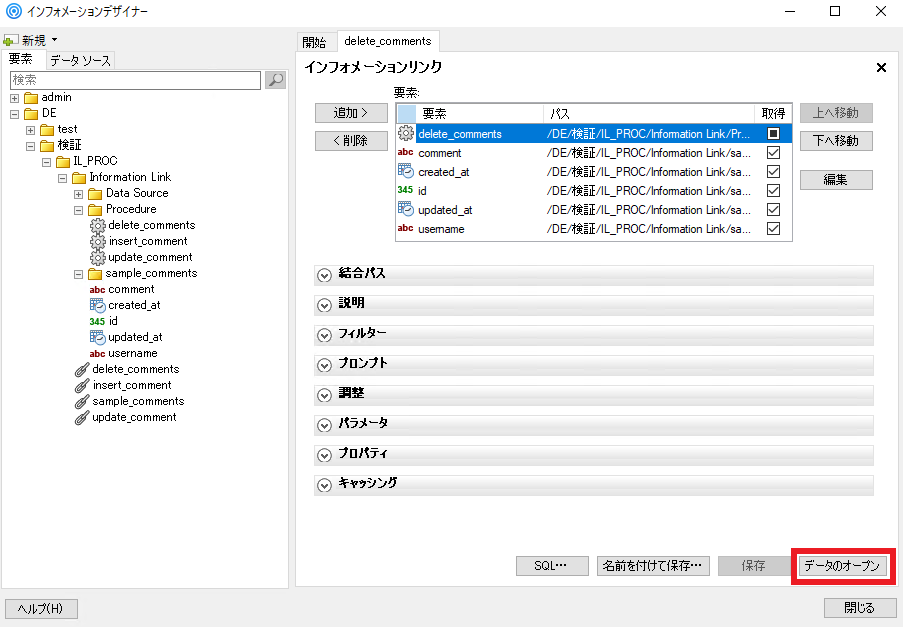Select the delete_comments editor tab
Screen dimensions: 903x627
pyautogui.click(x=388, y=41)
